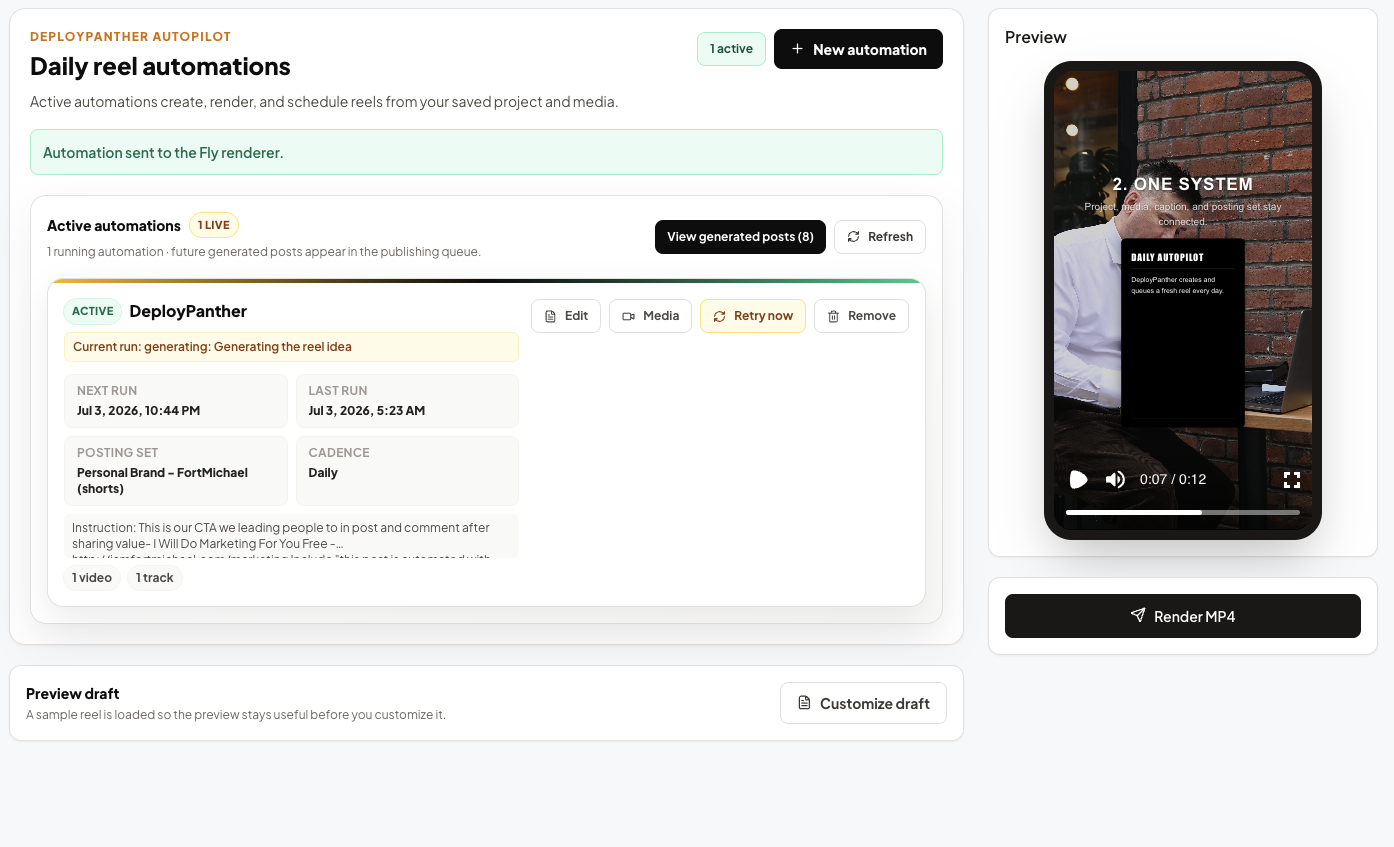Click the Cadence Daily value
The image size is (1394, 847).
[323, 473]
